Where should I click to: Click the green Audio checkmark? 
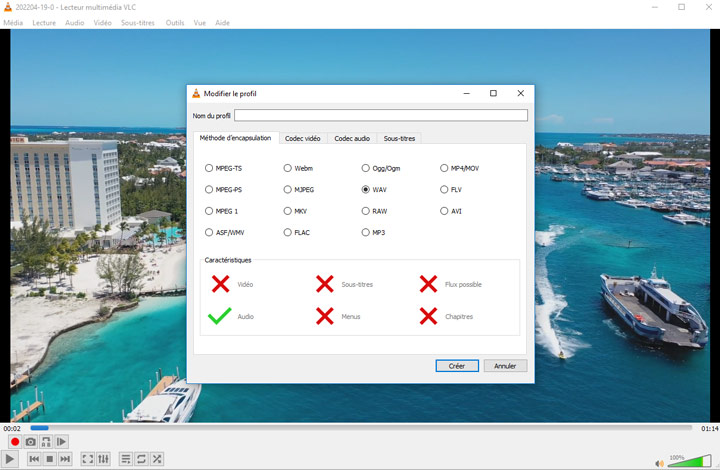click(x=219, y=316)
